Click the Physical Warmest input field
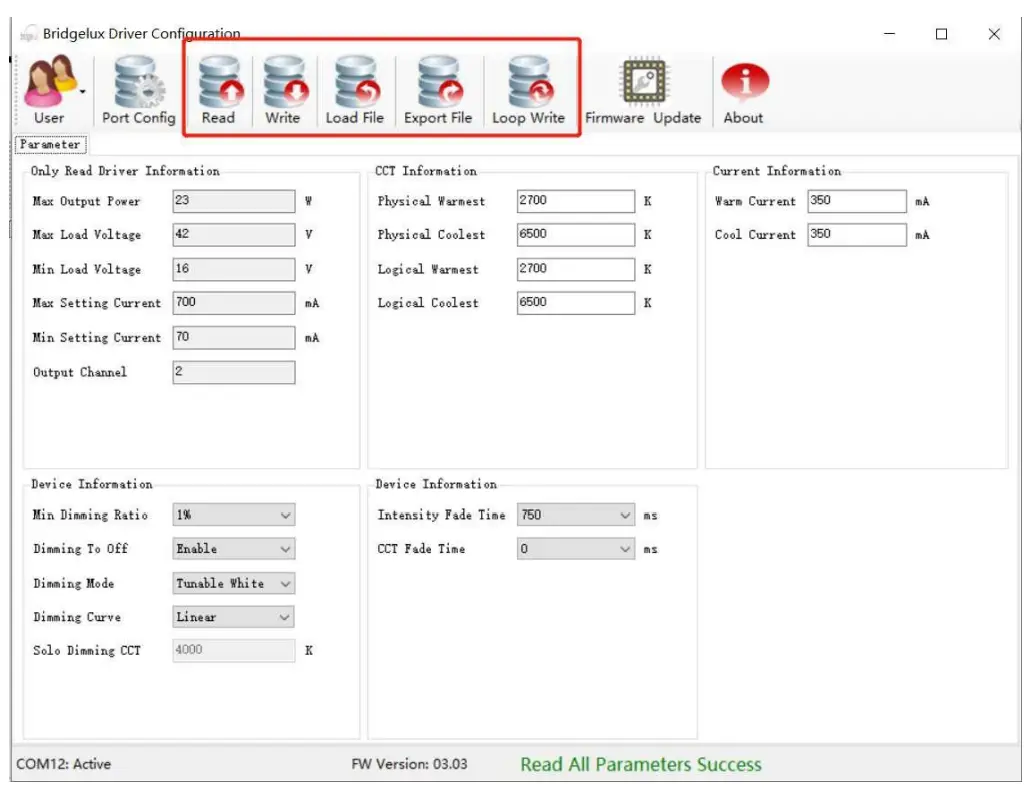 tap(576, 201)
